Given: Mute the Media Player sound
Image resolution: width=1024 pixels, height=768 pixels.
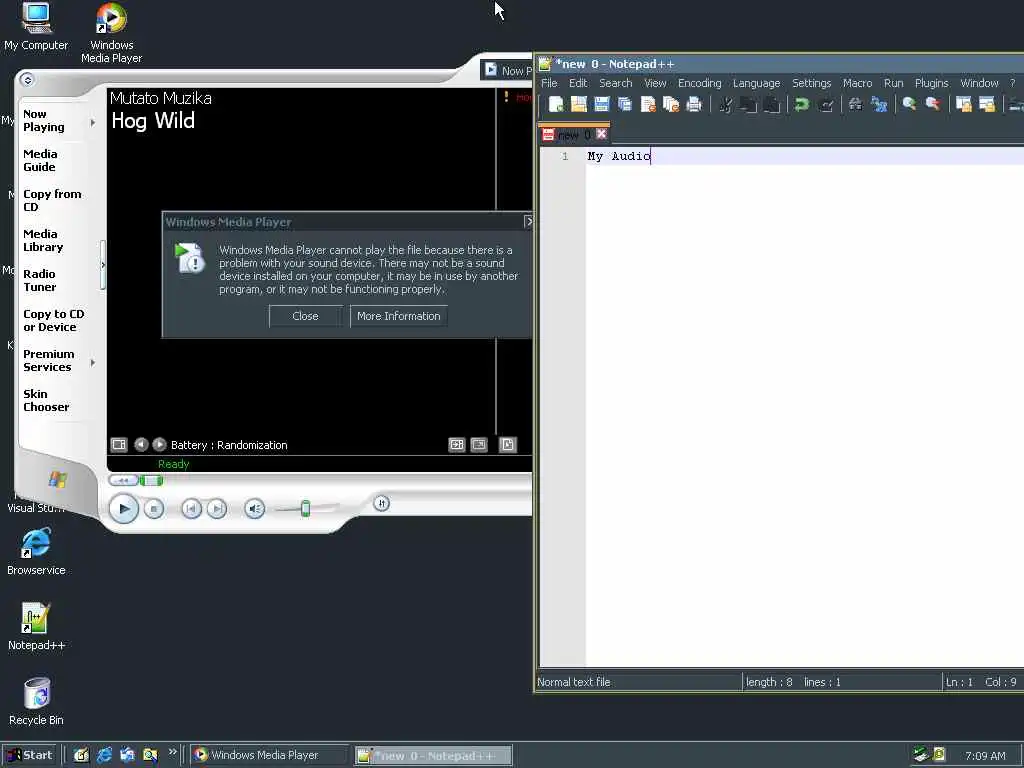Looking at the screenshot, I should click(255, 509).
